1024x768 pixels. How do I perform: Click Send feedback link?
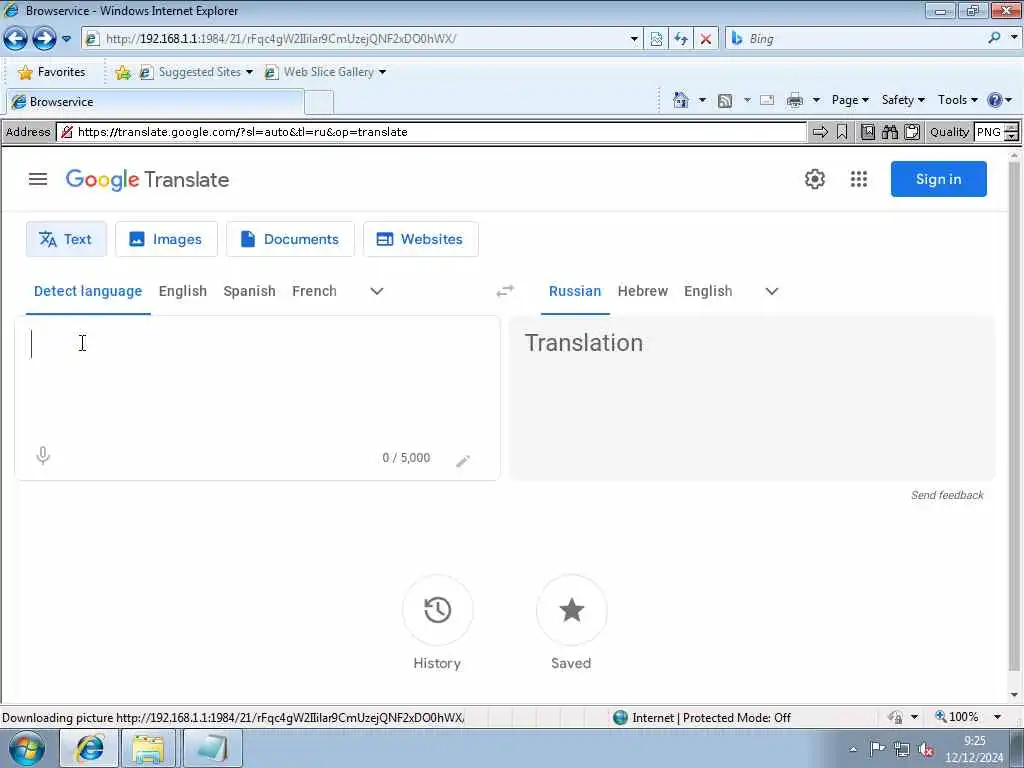[x=947, y=495]
